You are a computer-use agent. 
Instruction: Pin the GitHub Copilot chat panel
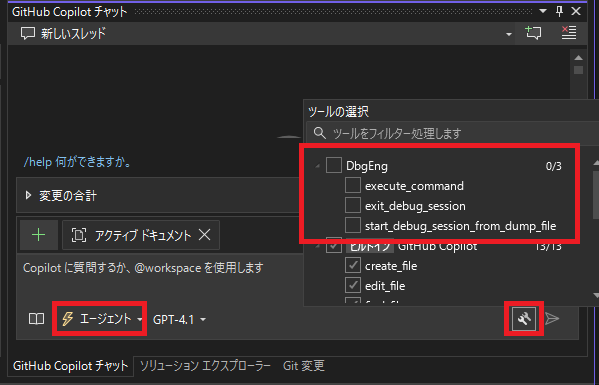coord(559,11)
